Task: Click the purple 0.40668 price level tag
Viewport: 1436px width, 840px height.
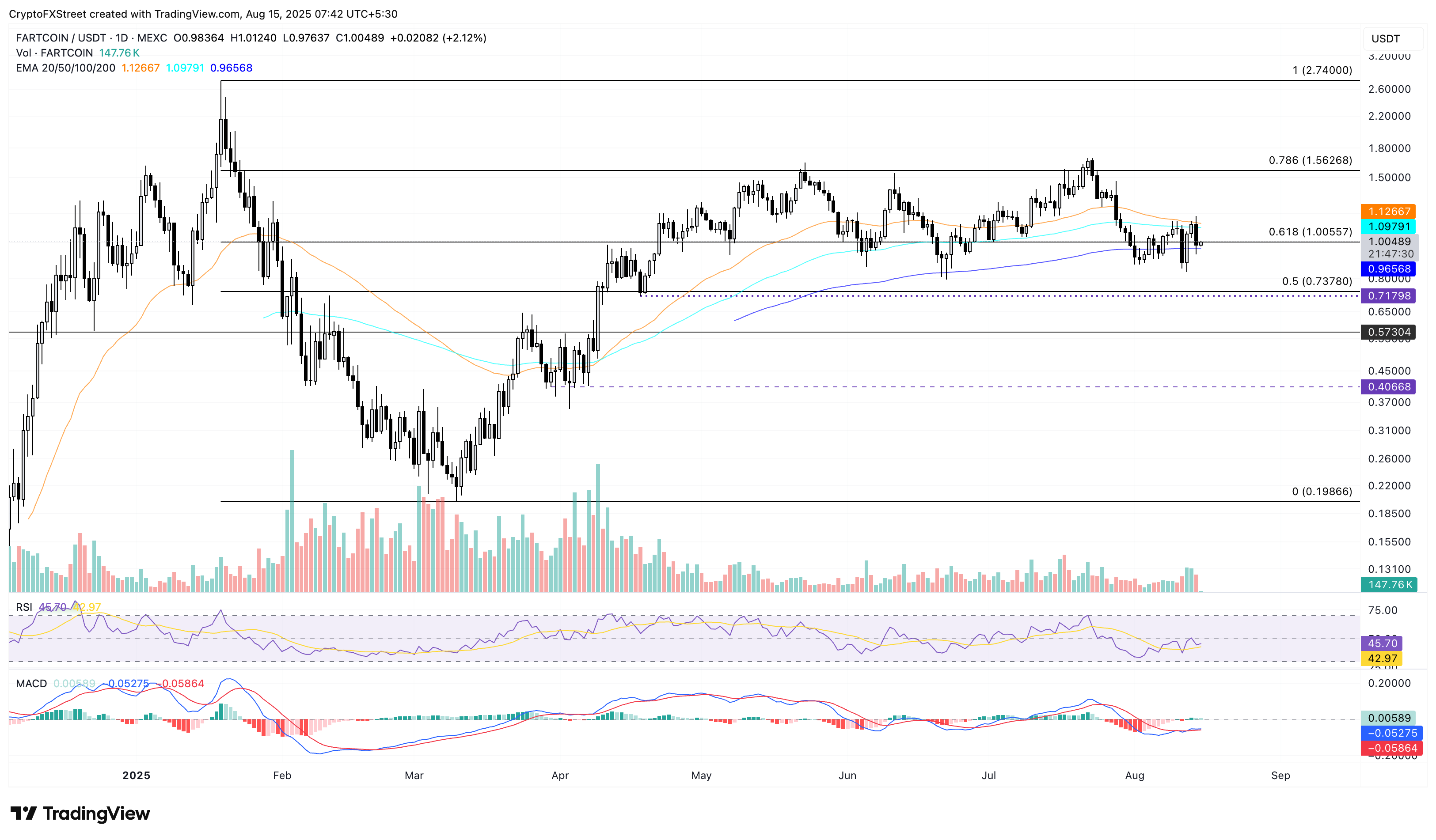Action: [x=1389, y=387]
